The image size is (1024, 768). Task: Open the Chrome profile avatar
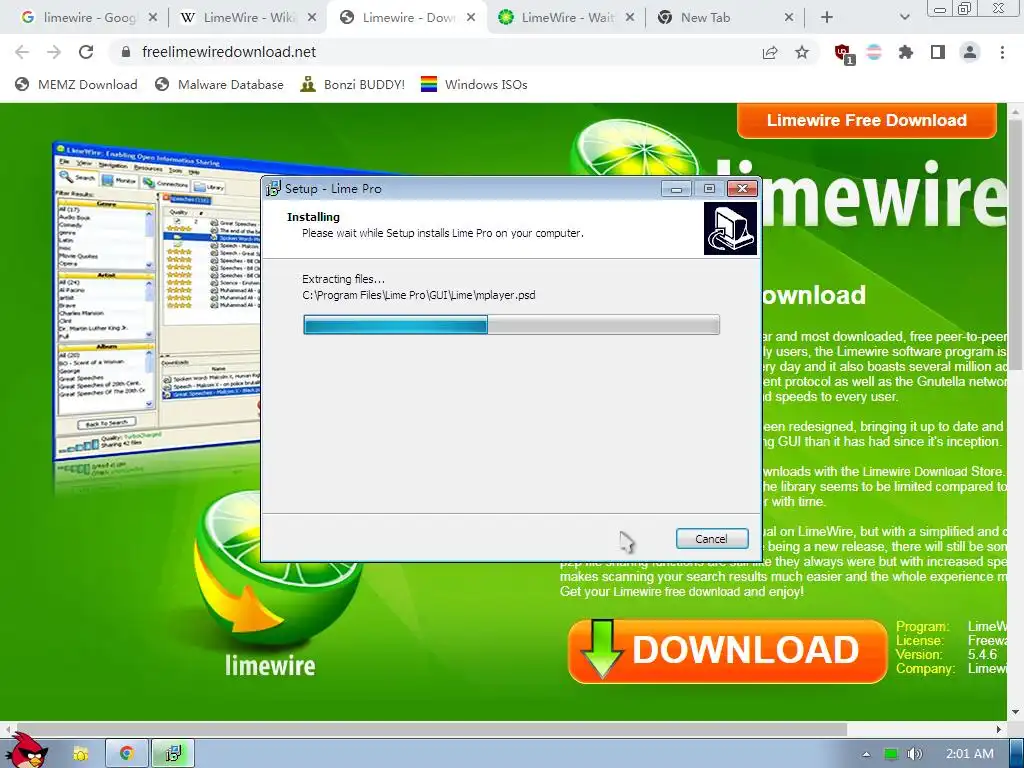[970, 52]
